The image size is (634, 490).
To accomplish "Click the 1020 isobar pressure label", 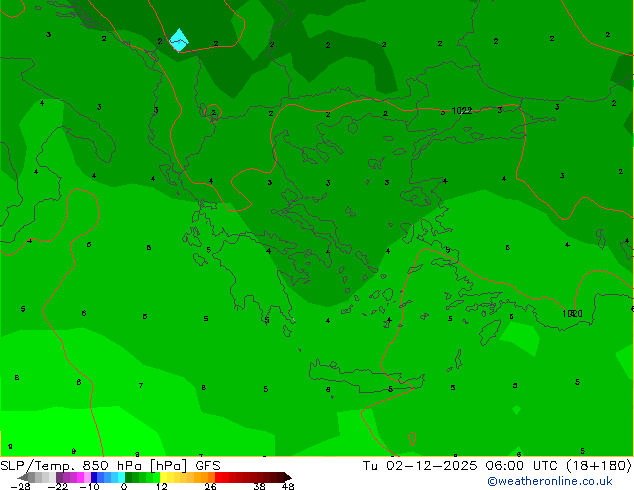I will pos(572,314).
